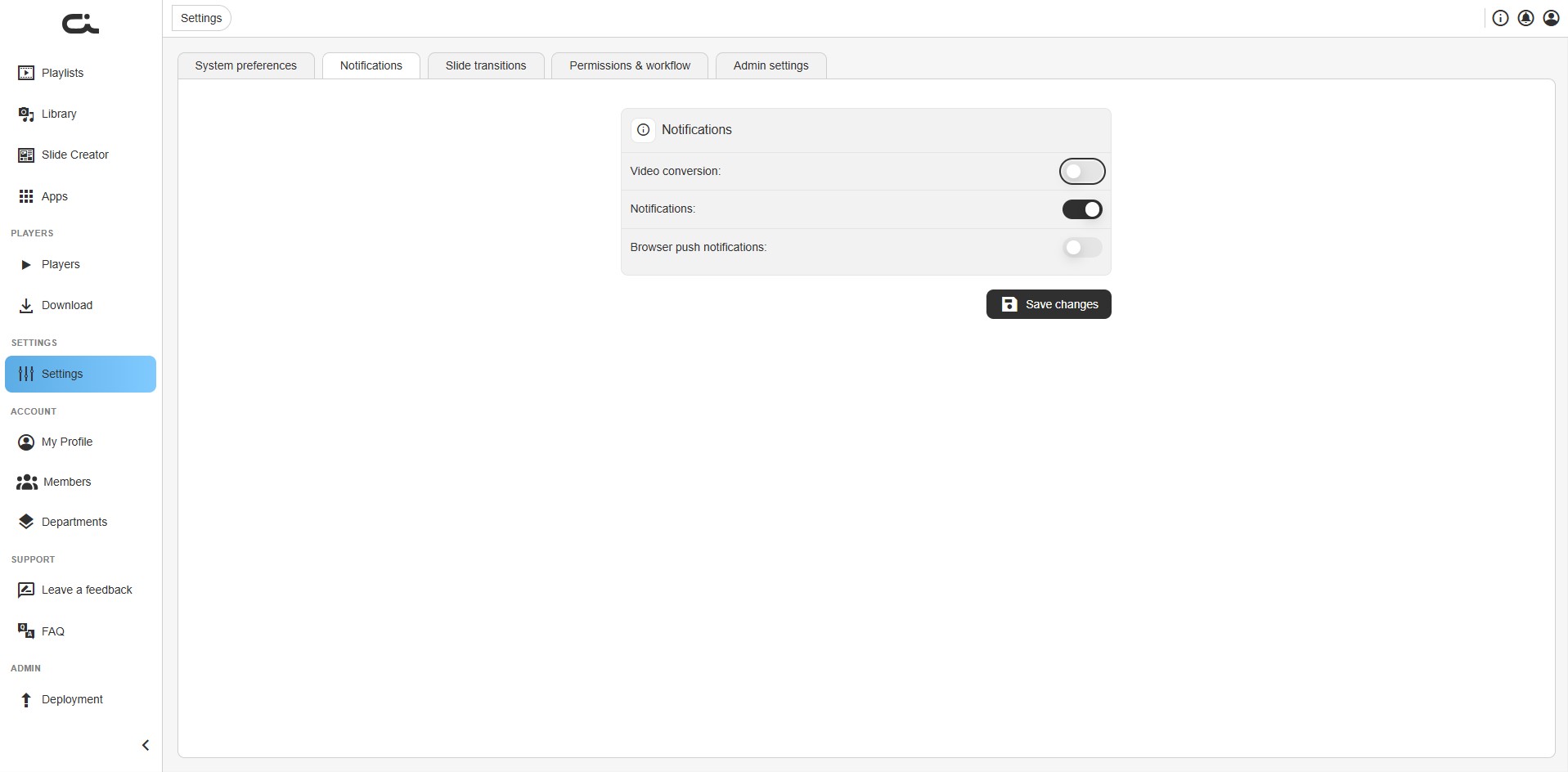Click the Settings sliders icon
Viewport: 1568px width, 772px height.
26,374
